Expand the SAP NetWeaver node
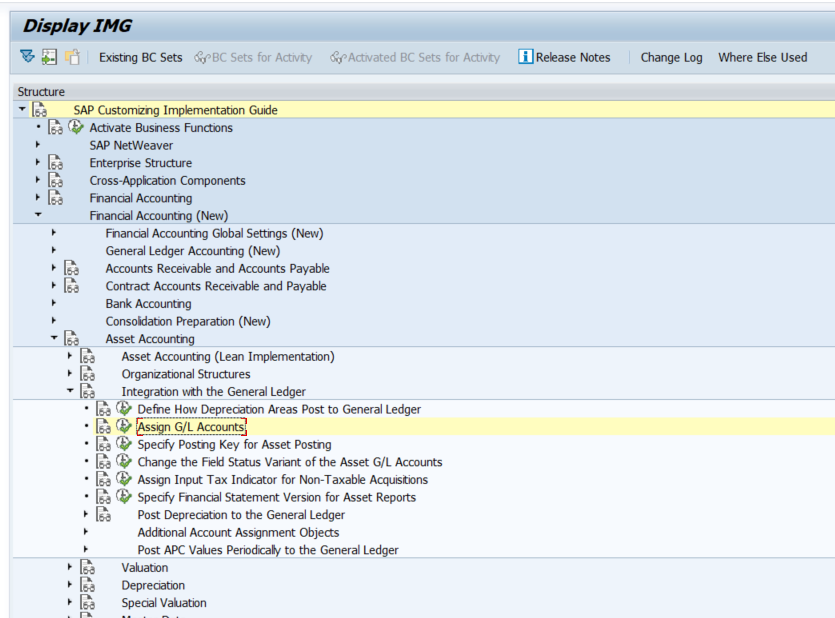Image resolution: width=835 pixels, height=618 pixels. (x=37, y=144)
